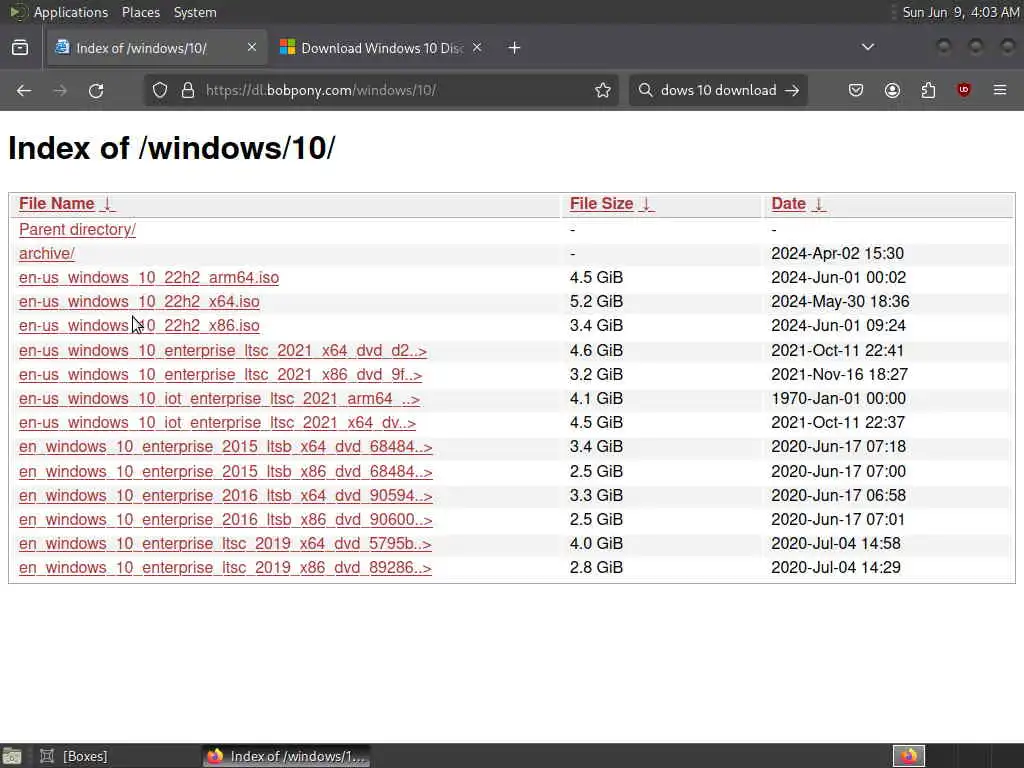Click the 4.0 GiB file size cell
Screen dimensions: 1024x768
(596, 544)
